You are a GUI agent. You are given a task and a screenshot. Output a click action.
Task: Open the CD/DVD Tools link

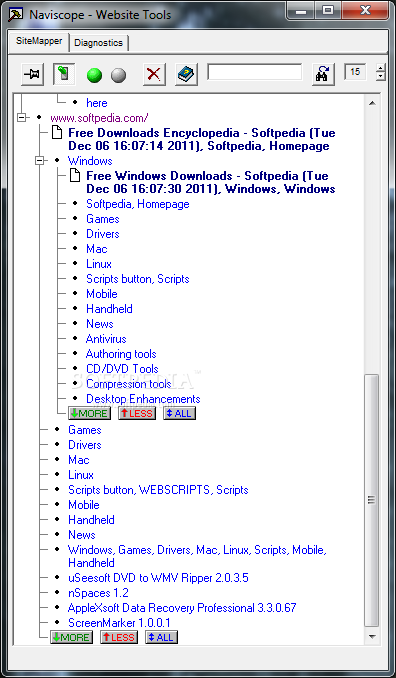(x=122, y=369)
